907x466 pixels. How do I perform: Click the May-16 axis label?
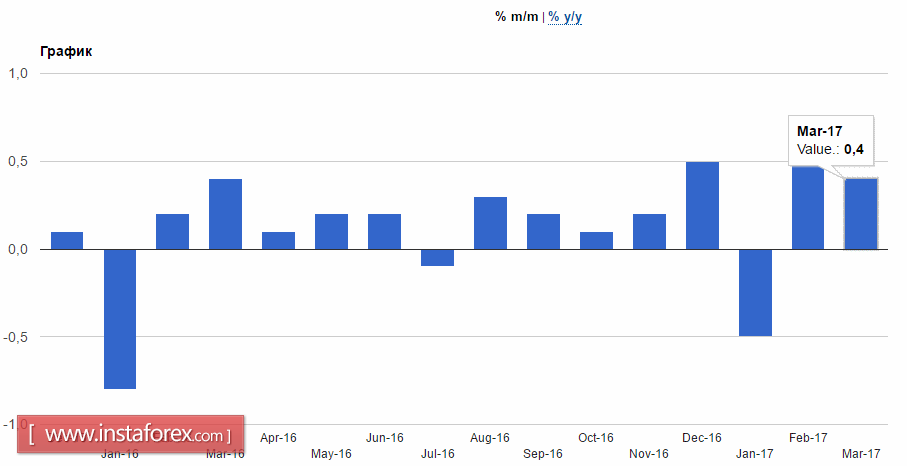coord(331,454)
